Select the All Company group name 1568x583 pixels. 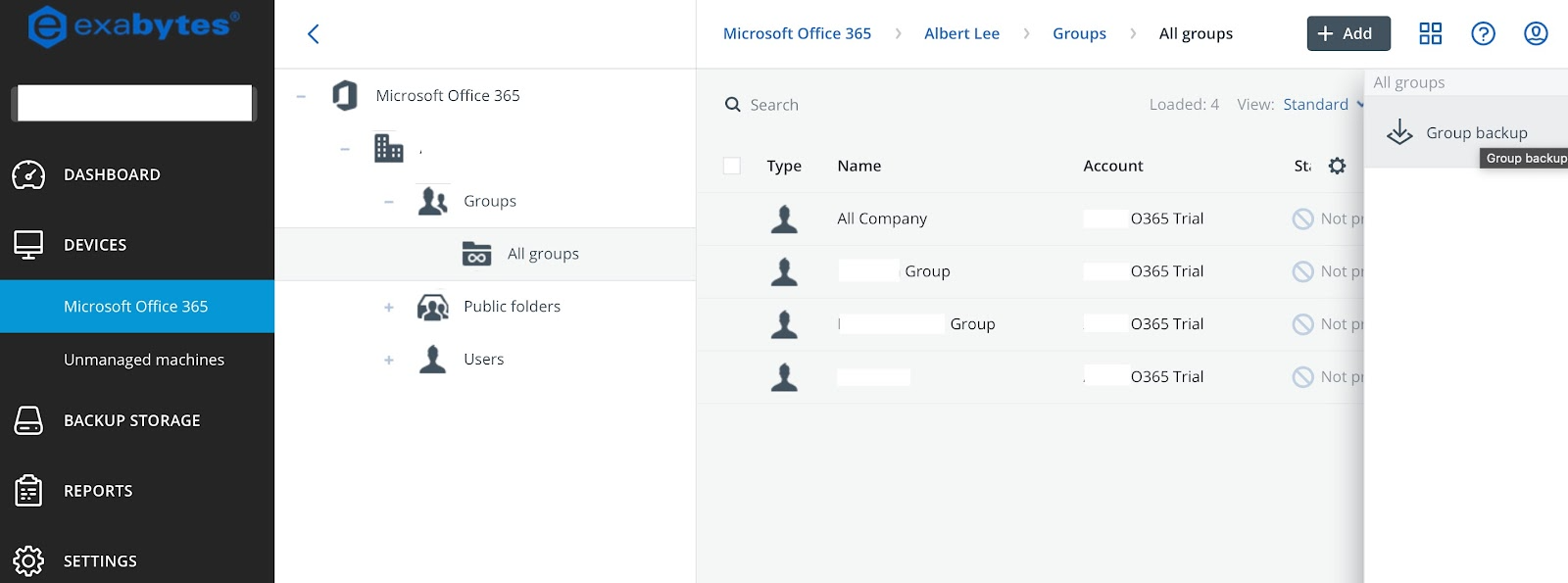(882, 219)
